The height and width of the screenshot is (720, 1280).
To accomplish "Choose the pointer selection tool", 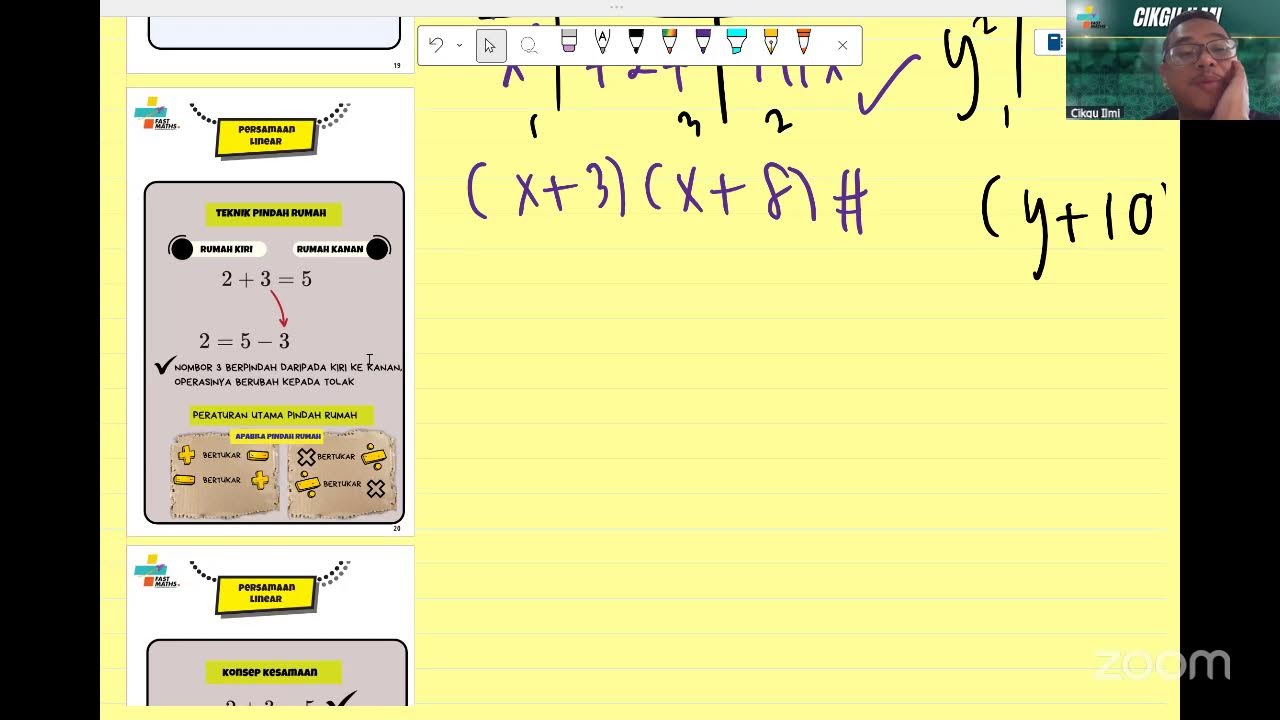I will [491, 45].
